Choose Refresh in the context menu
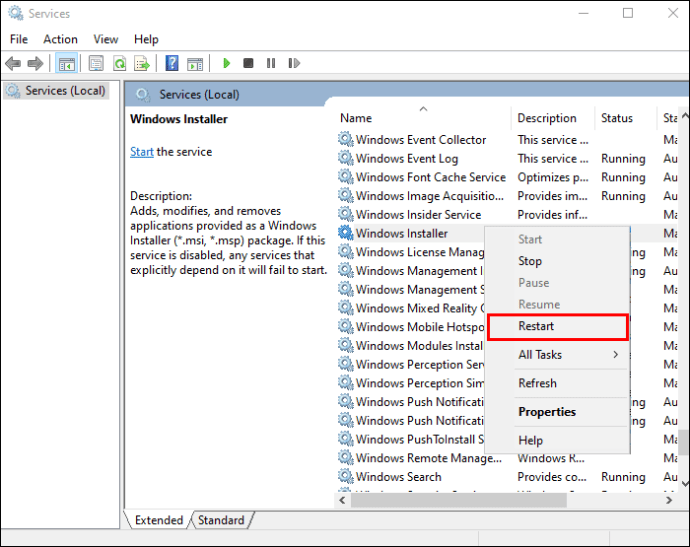Image resolution: width=690 pixels, height=547 pixels. click(x=558, y=383)
